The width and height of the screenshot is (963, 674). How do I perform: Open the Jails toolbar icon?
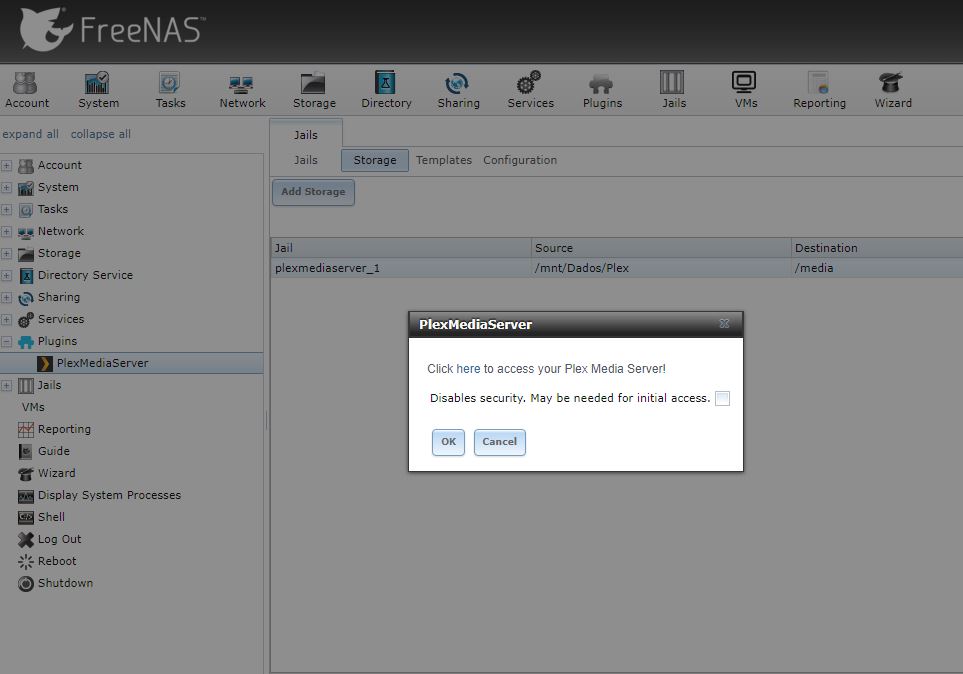673,90
